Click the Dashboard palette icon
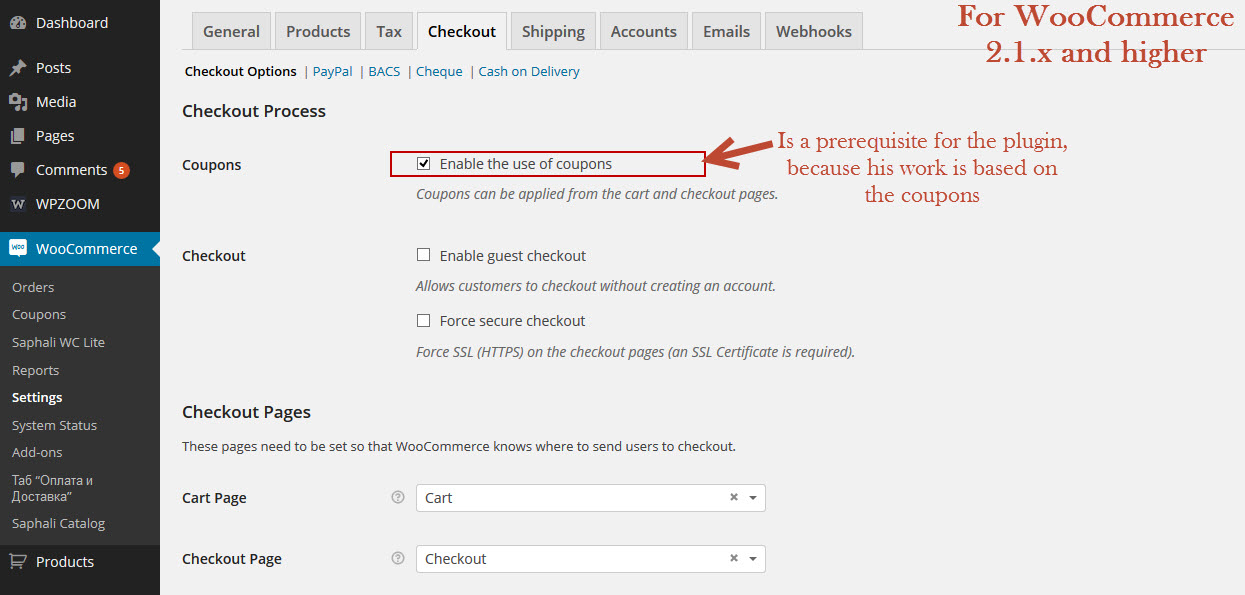This screenshot has width=1245, height=595. (x=18, y=22)
